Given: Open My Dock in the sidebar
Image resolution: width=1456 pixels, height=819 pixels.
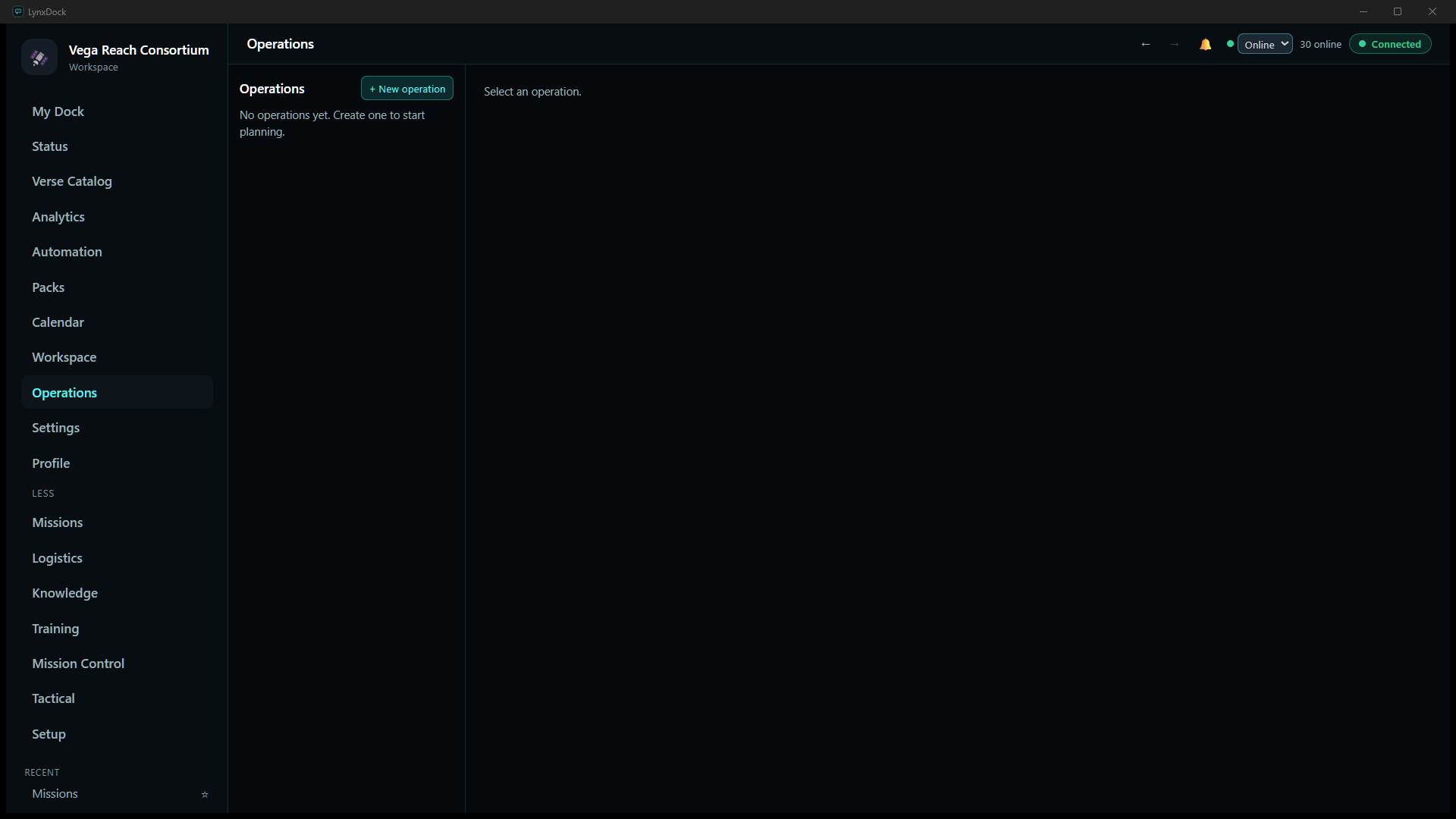Looking at the screenshot, I should [x=117, y=111].
